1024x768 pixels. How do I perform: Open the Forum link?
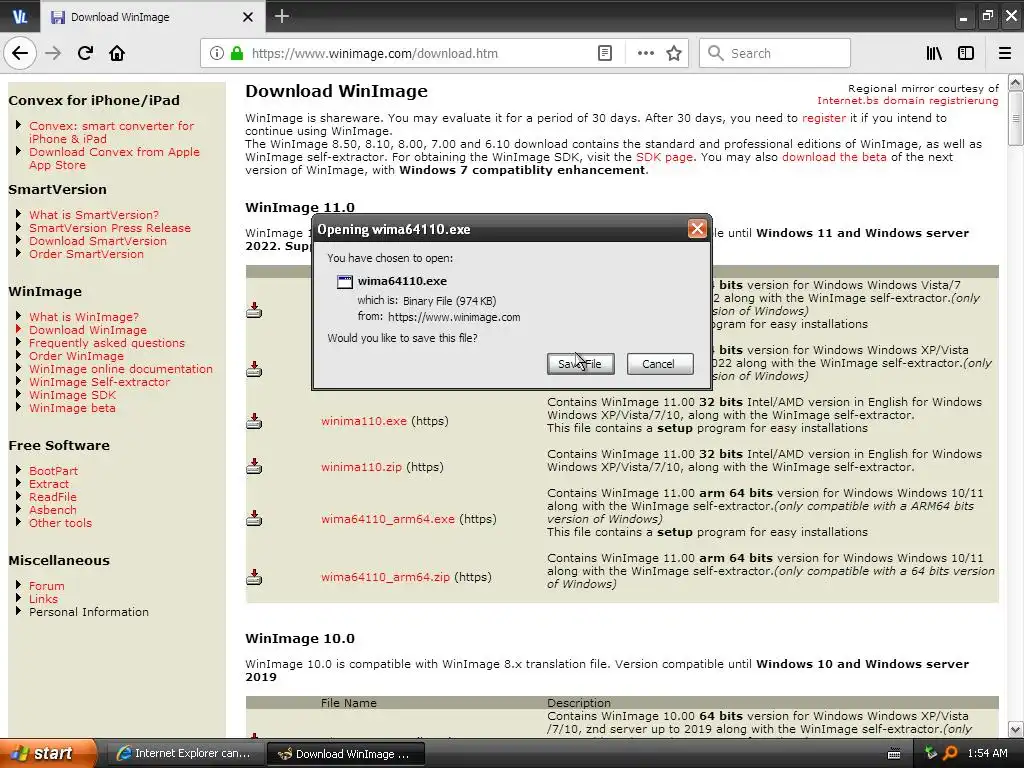(46, 586)
